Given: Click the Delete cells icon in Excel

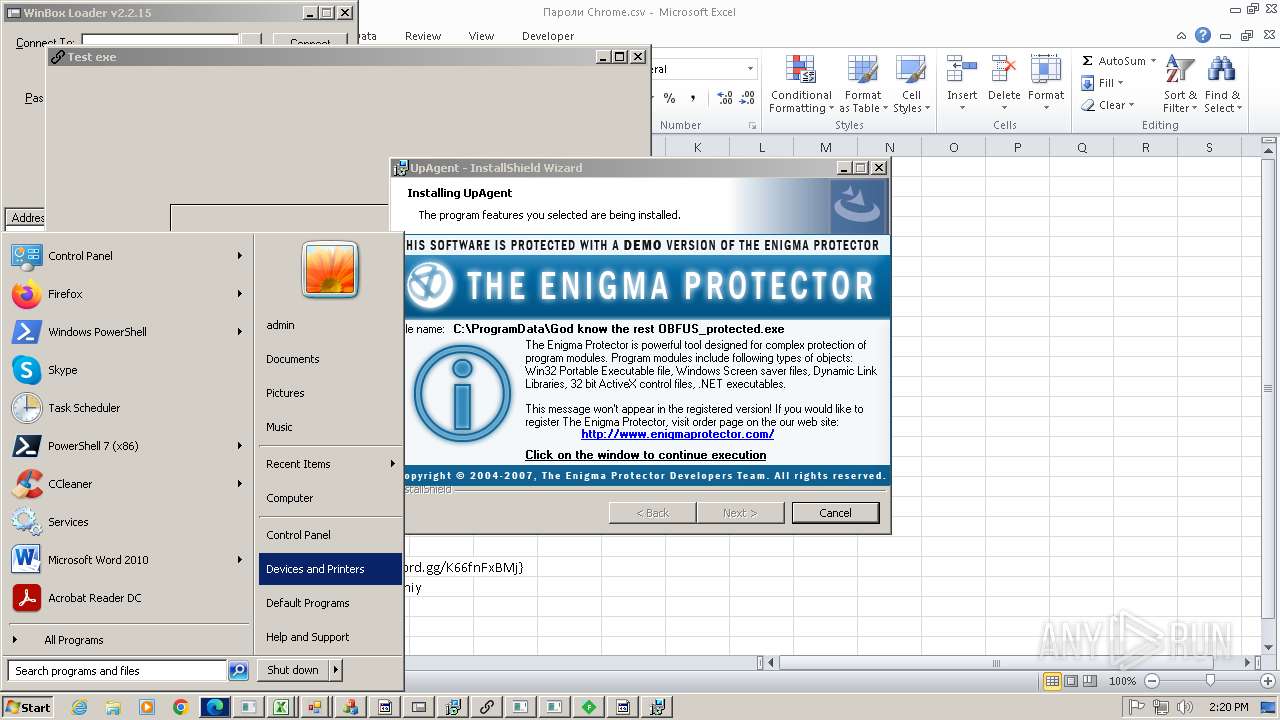Looking at the screenshot, I should (x=1004, y=70).
